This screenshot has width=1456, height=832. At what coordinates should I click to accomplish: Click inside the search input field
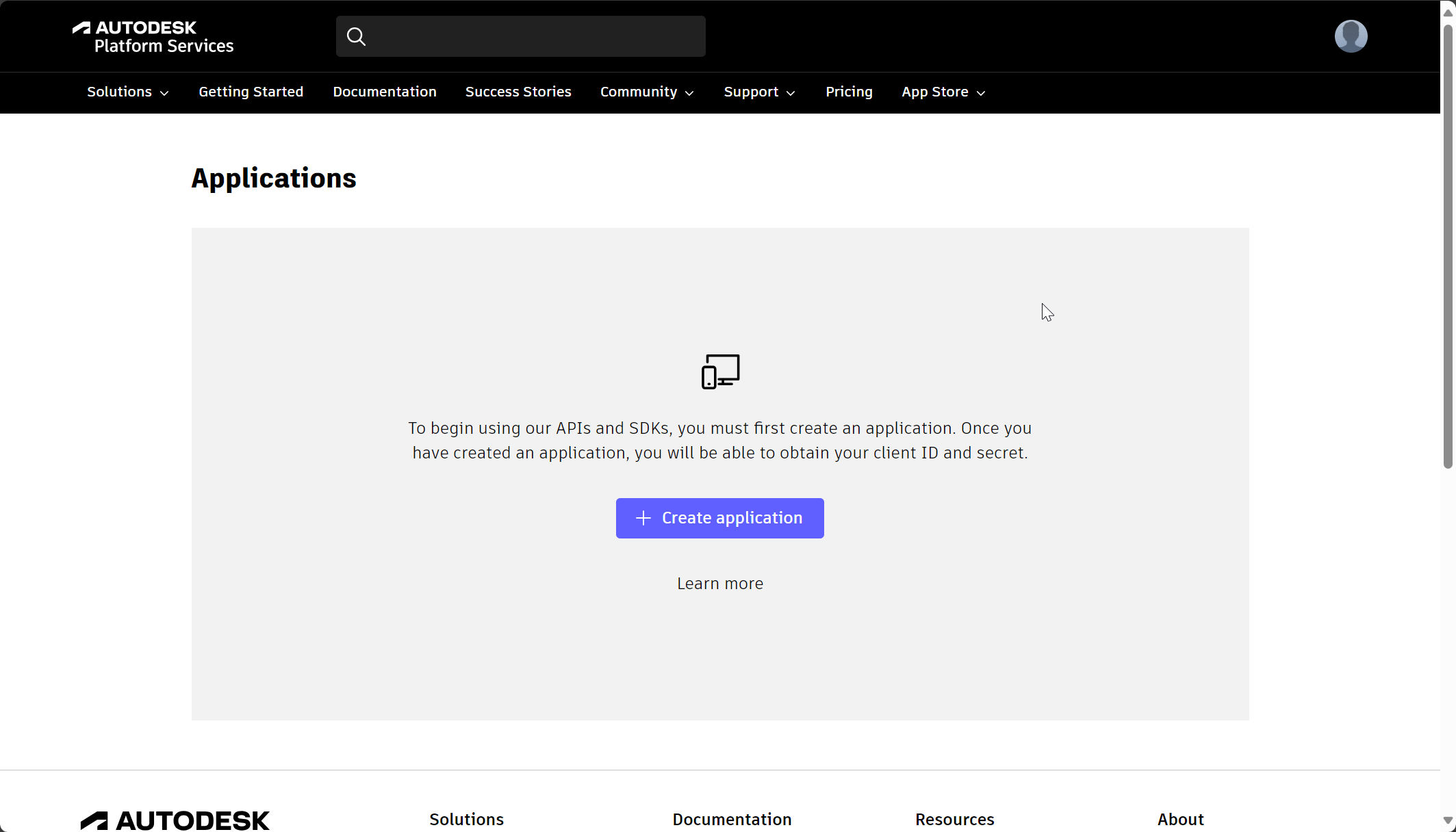coord(534,36)
